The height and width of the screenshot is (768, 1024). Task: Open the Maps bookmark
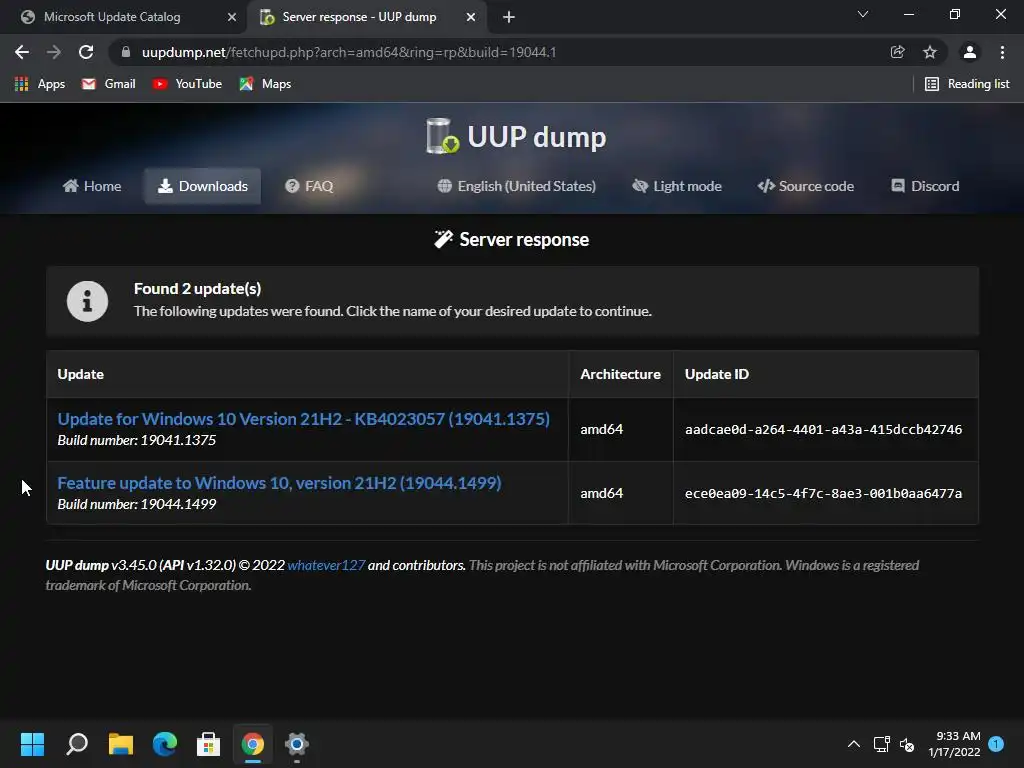pyautogui.click(x=265, y=84)
